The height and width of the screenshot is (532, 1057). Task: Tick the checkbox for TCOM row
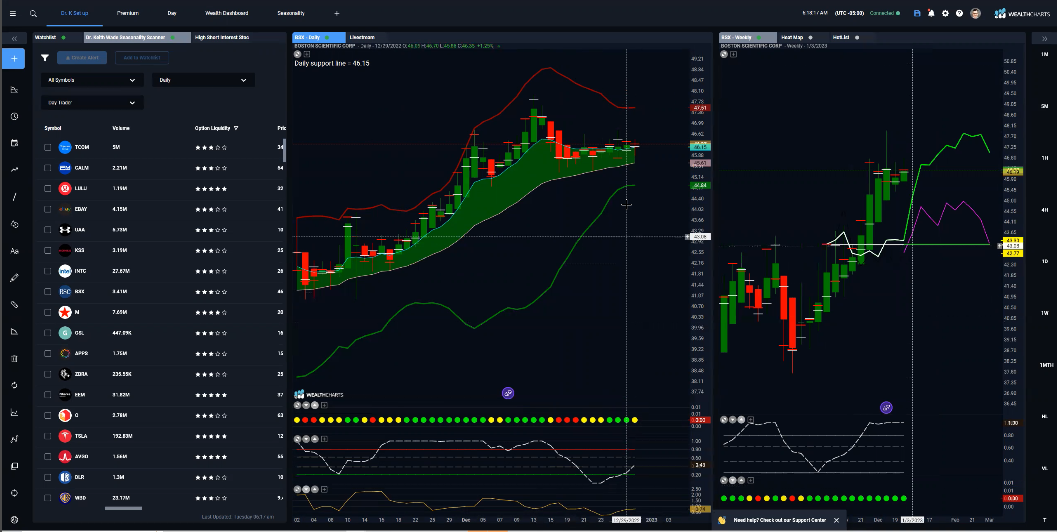[x=47, y=147]
